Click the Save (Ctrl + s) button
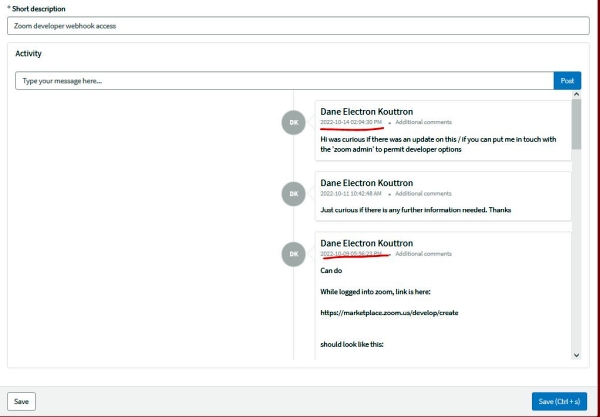The width and height of the screenshot is (600, 417). click(559, 401)
